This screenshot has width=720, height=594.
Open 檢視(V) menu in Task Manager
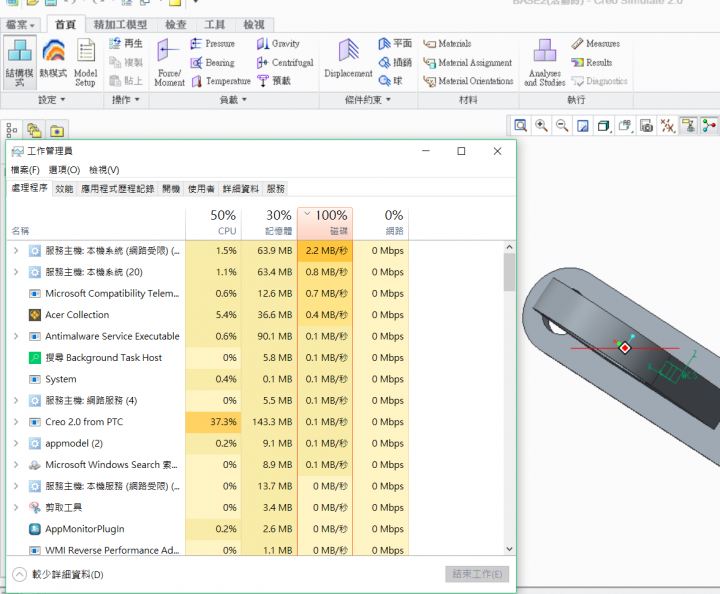pos(104,170)
